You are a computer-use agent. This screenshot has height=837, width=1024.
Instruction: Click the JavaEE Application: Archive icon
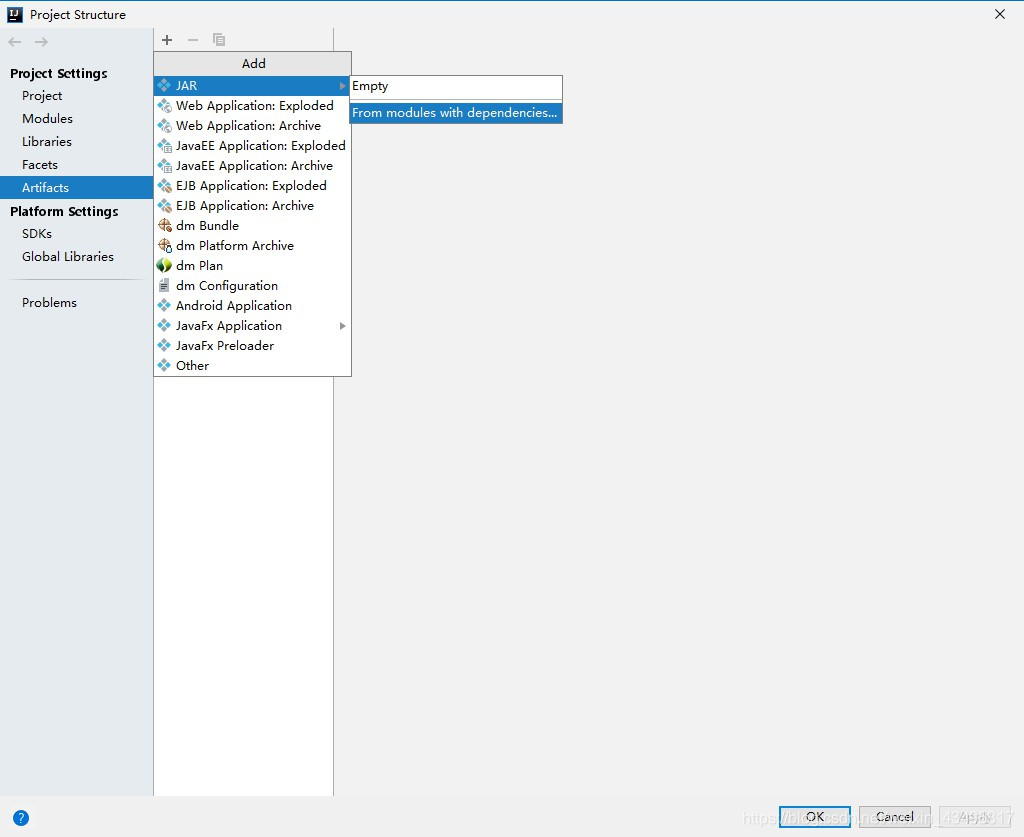click(x=165, y=166)
